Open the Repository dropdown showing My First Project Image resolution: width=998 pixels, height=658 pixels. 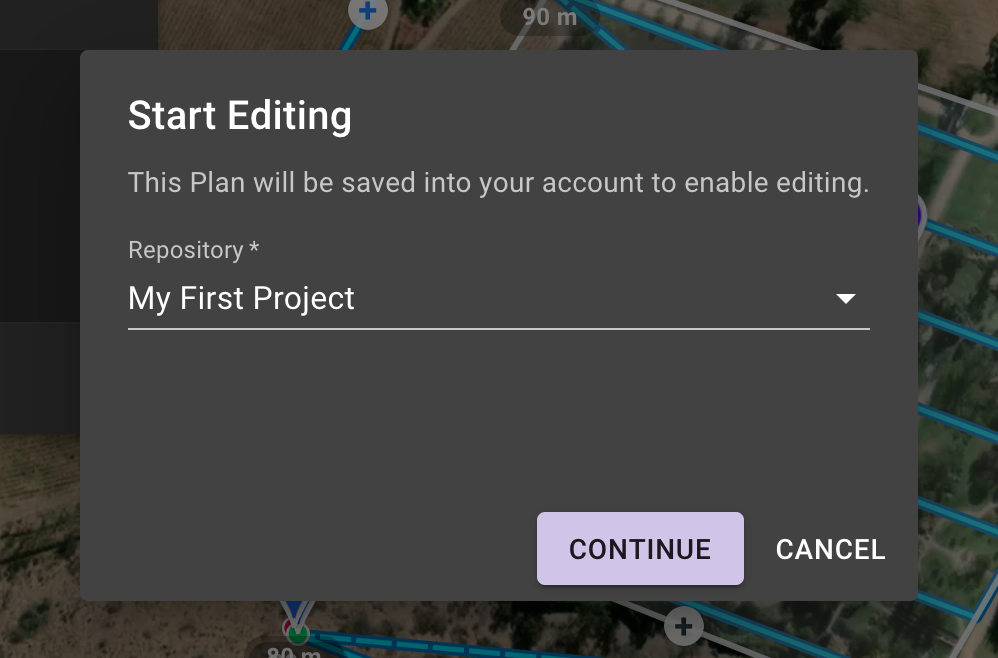(x=498, y=298)
